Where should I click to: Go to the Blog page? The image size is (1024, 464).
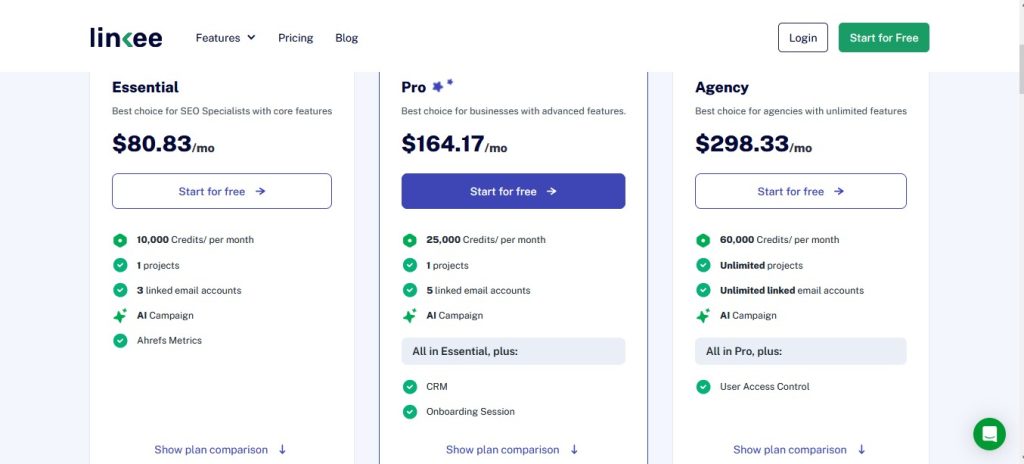point(346,38)
